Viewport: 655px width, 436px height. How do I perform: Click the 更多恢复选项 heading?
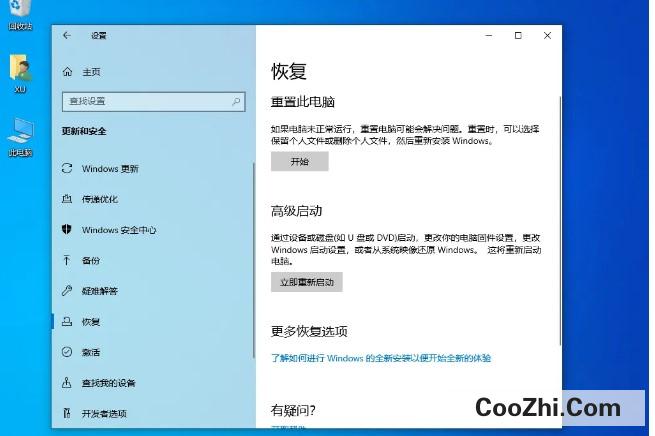coord(309,331)
